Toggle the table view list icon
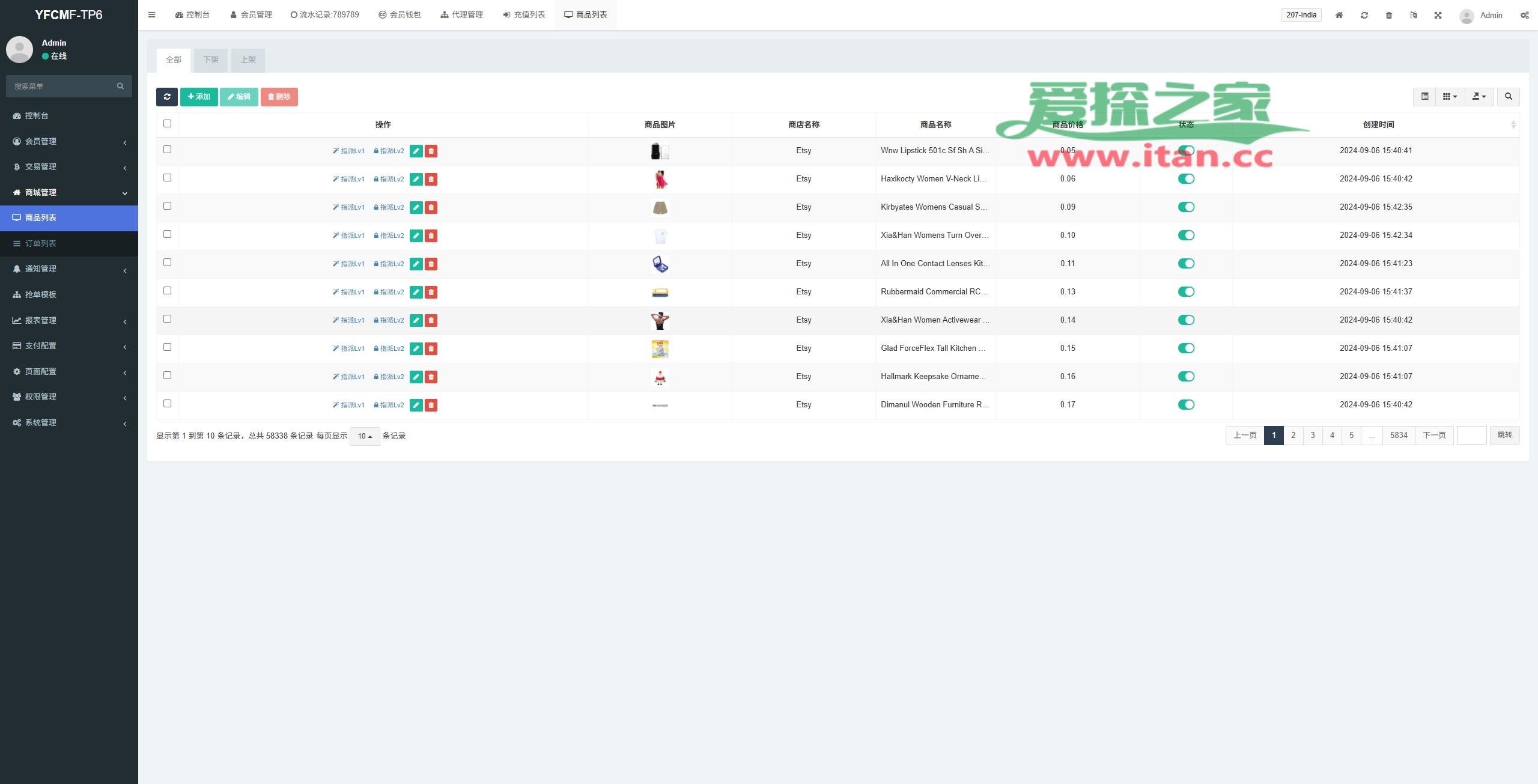Viewport: 1538px width, 784px height. pos(1424,97)
